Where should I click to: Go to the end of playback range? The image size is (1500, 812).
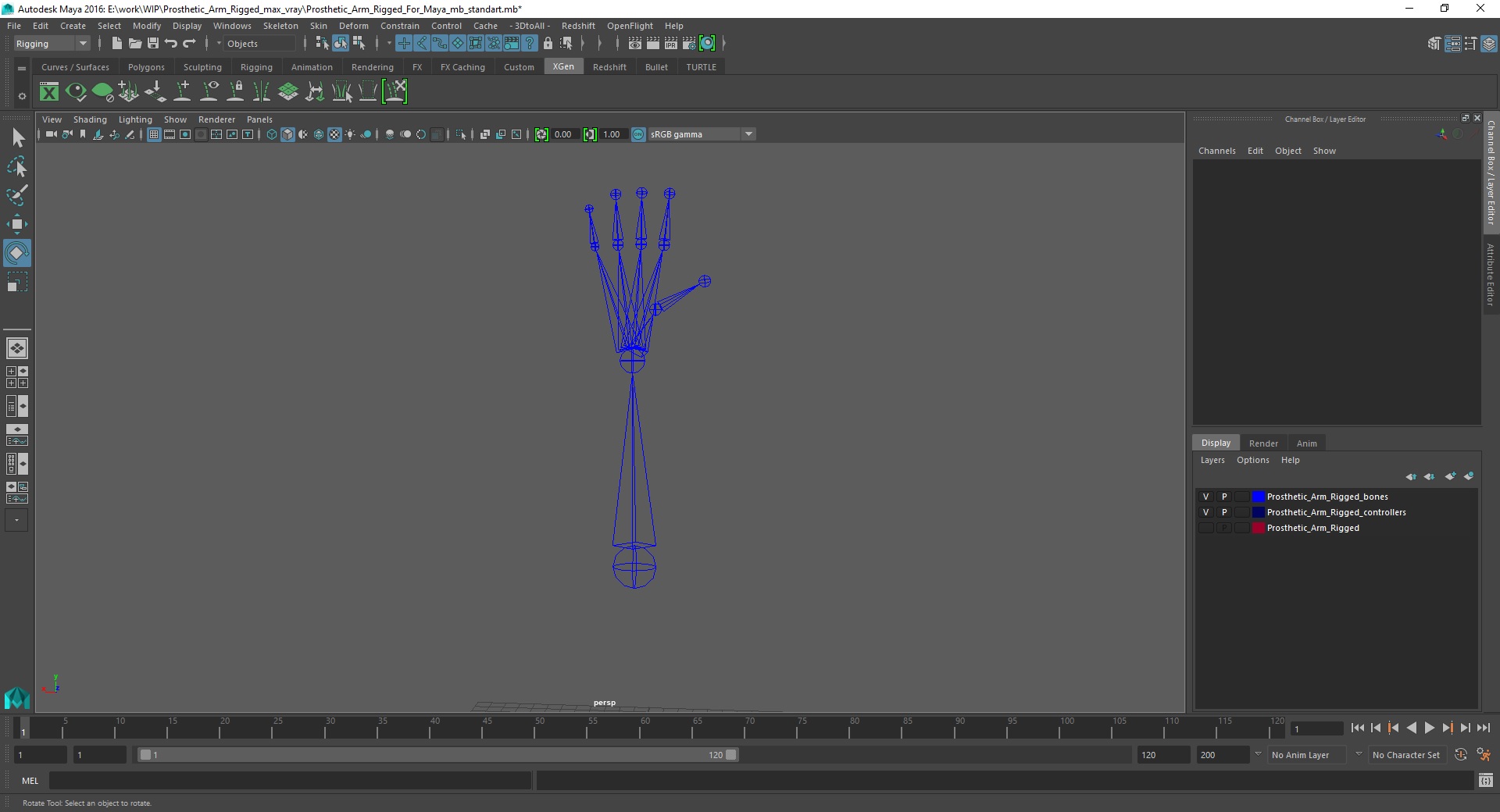(x=1483, y=728)
